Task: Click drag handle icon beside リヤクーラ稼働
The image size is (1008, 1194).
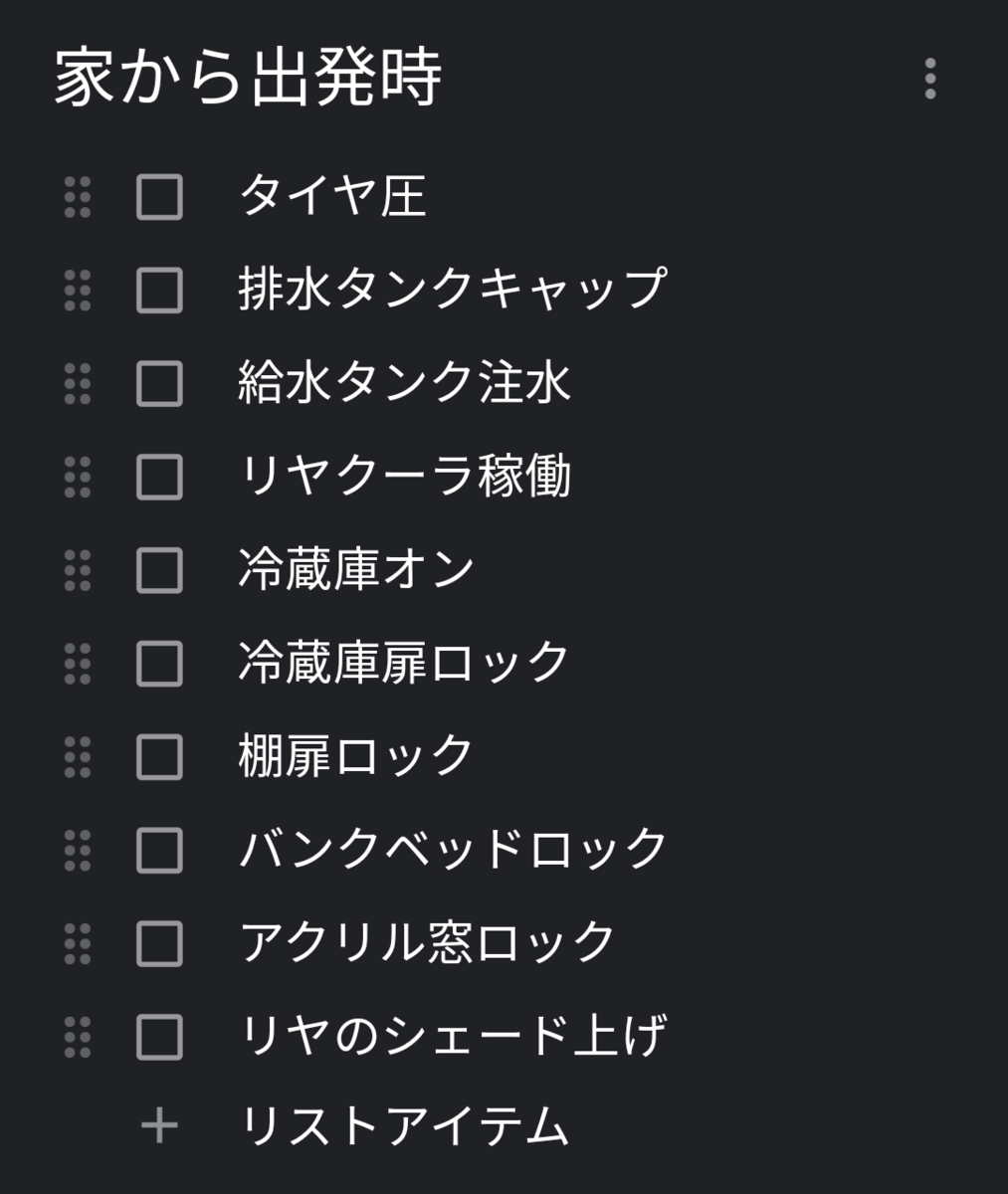Action: [x=78, y=477]
